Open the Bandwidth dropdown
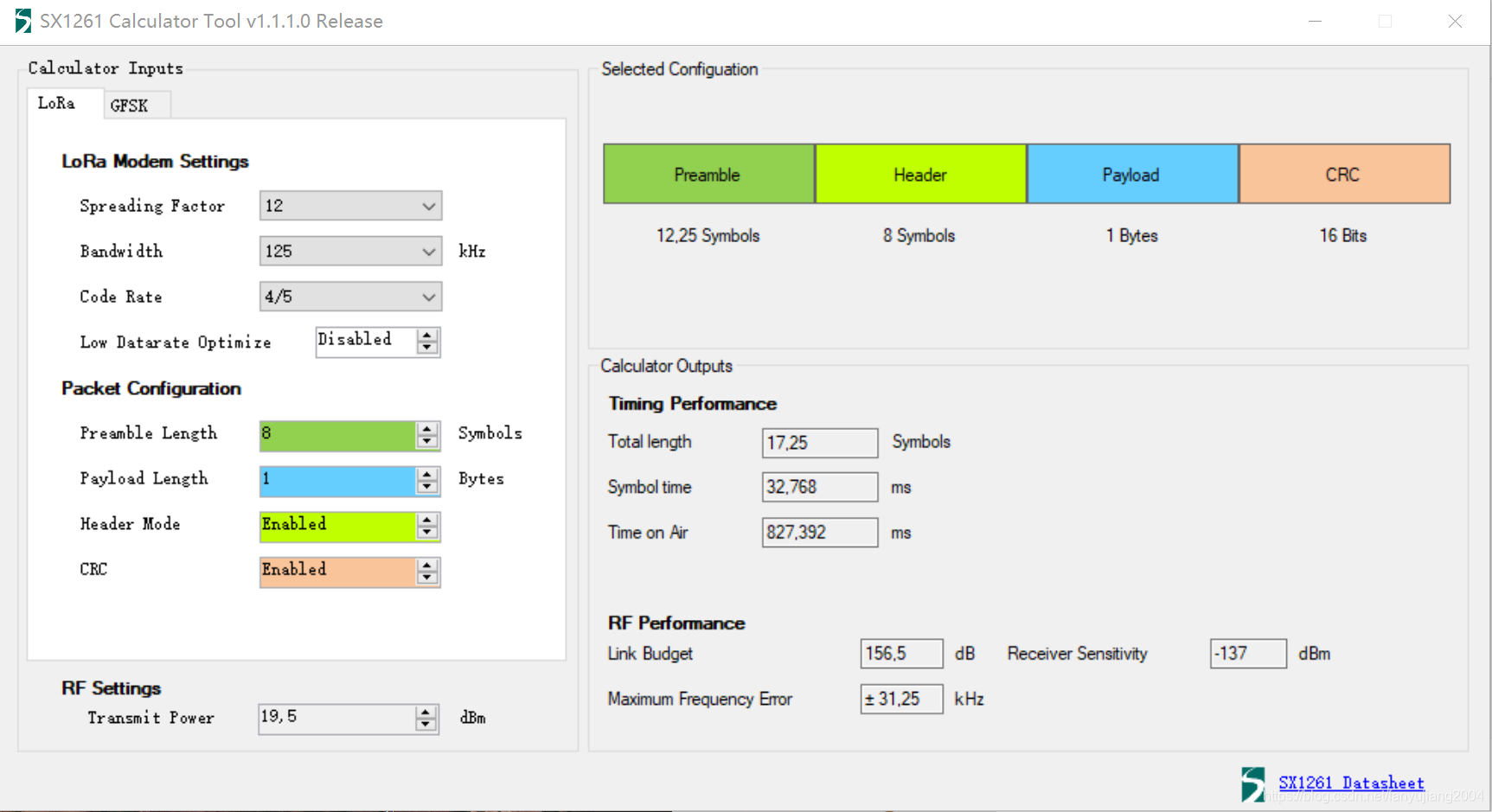Image resolution: width=1492 pixels, height=812 pixels. (350, 252)
